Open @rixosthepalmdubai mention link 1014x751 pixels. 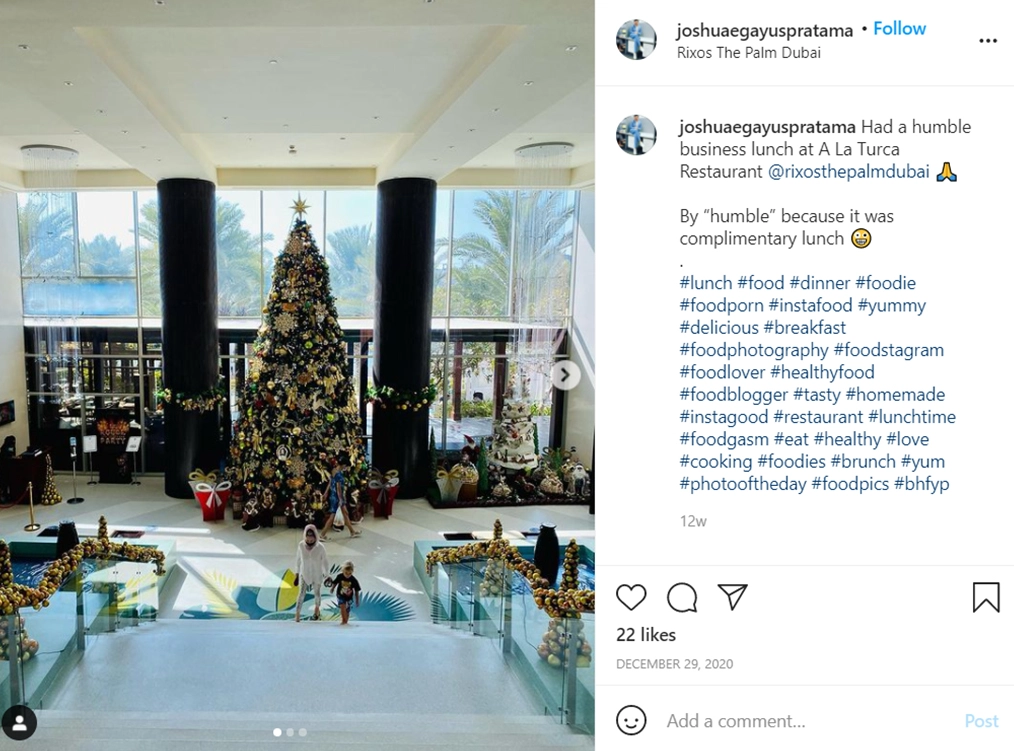pos(848,171)
